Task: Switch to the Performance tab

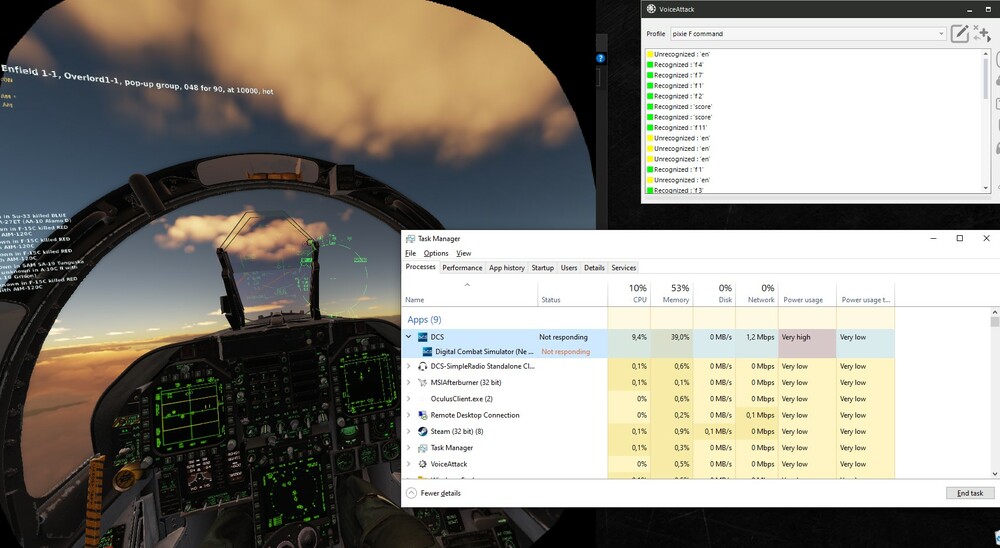Action: [462, 268]
